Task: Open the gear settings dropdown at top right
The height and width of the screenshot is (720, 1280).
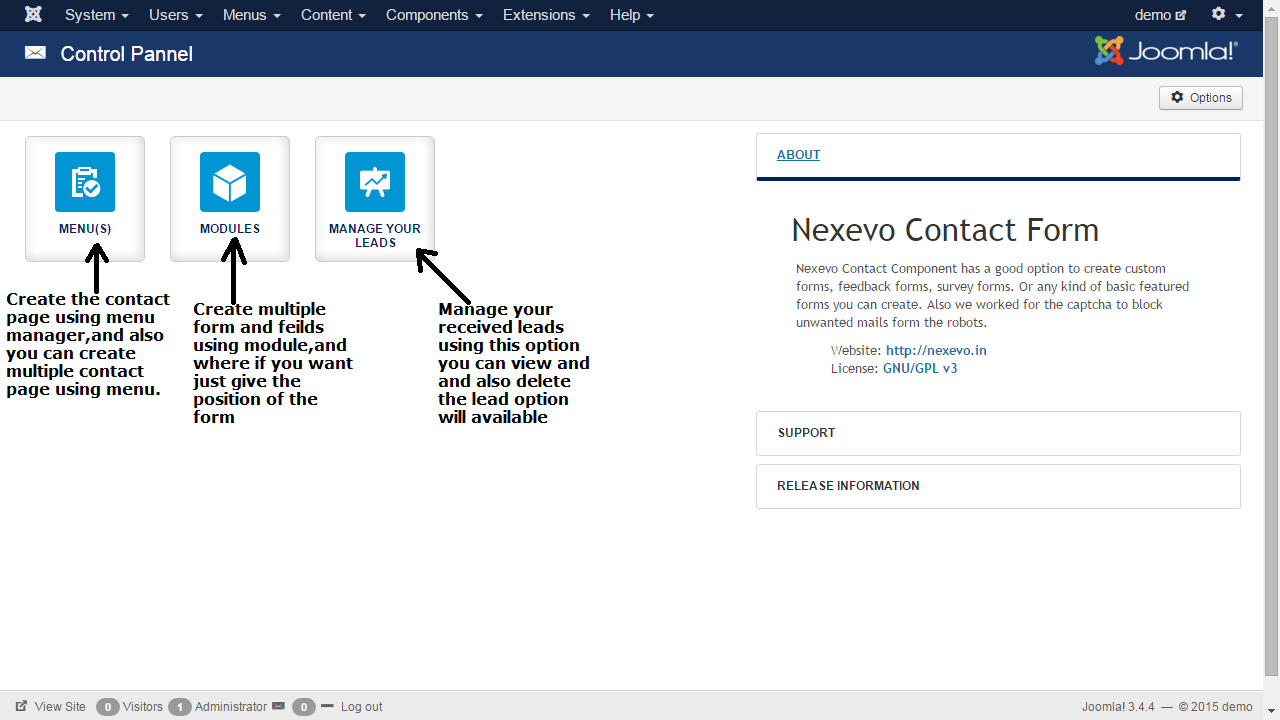Action: 1227,15
